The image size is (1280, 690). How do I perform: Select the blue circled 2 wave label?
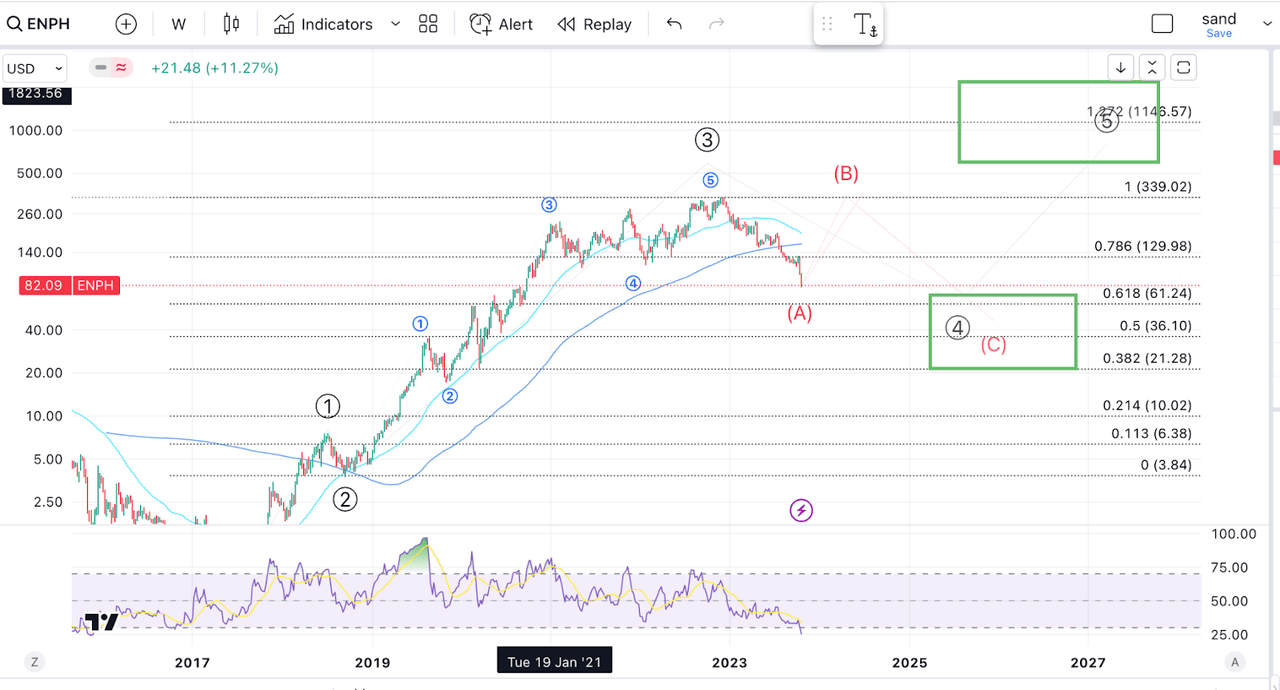point(450,396)
